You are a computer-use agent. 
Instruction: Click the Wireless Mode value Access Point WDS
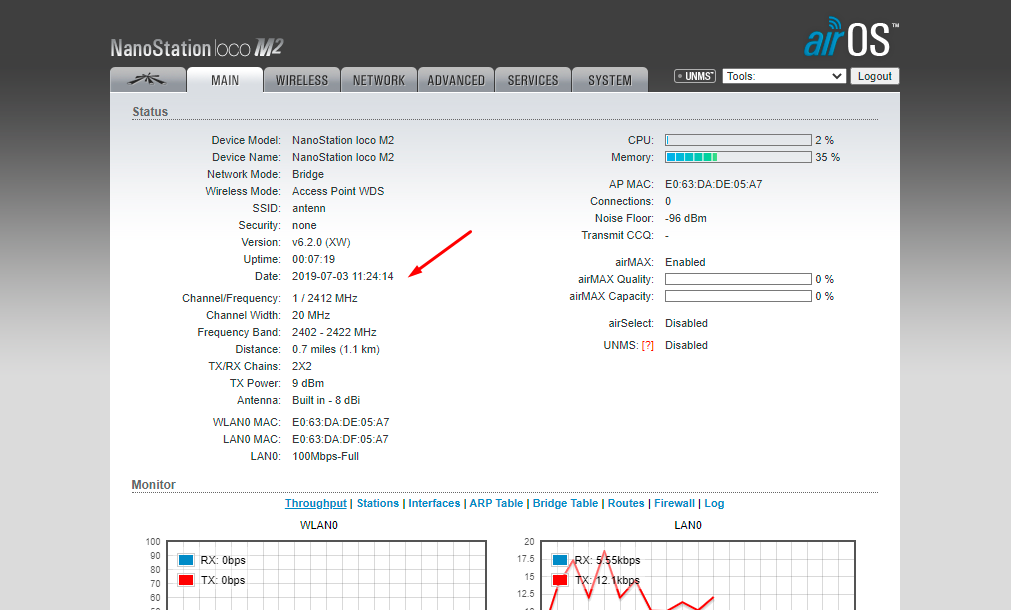(x=338, y=192)
